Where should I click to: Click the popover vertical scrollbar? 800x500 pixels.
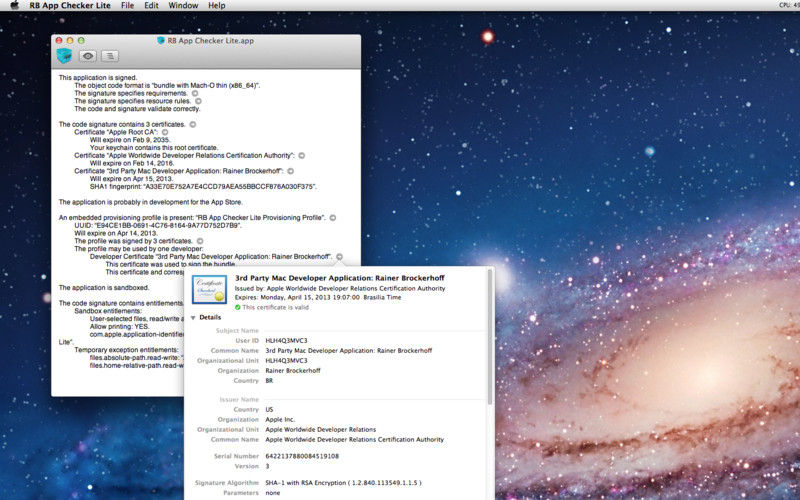(x=490, y=337)
